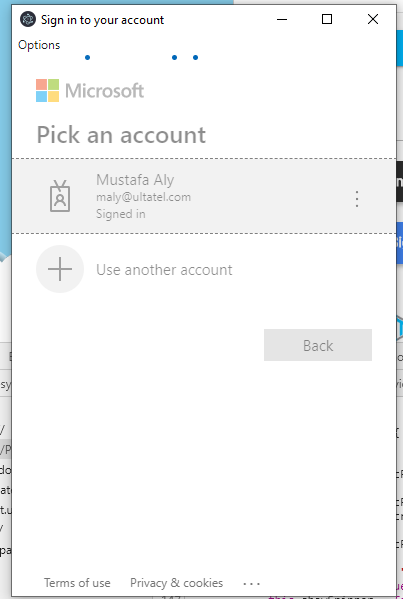403x599 pixels.
Task: Open the Privacy & cookies link
Action: click(x=176, y=583)
